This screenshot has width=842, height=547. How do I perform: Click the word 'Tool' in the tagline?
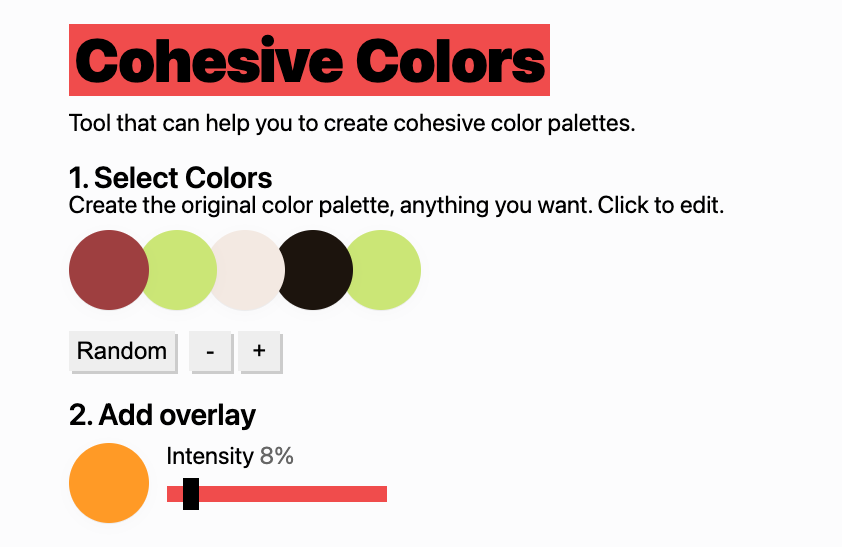90,123
